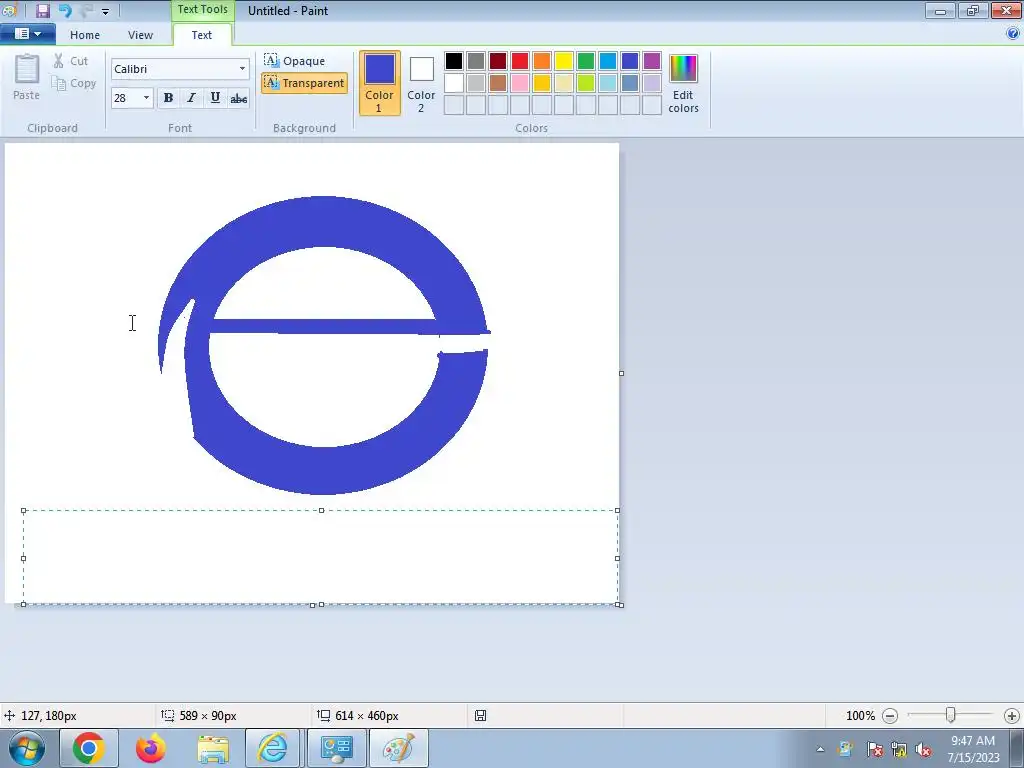The image size is (1024, 768).
Task: Select Color 2 background button
Action: 421,83
